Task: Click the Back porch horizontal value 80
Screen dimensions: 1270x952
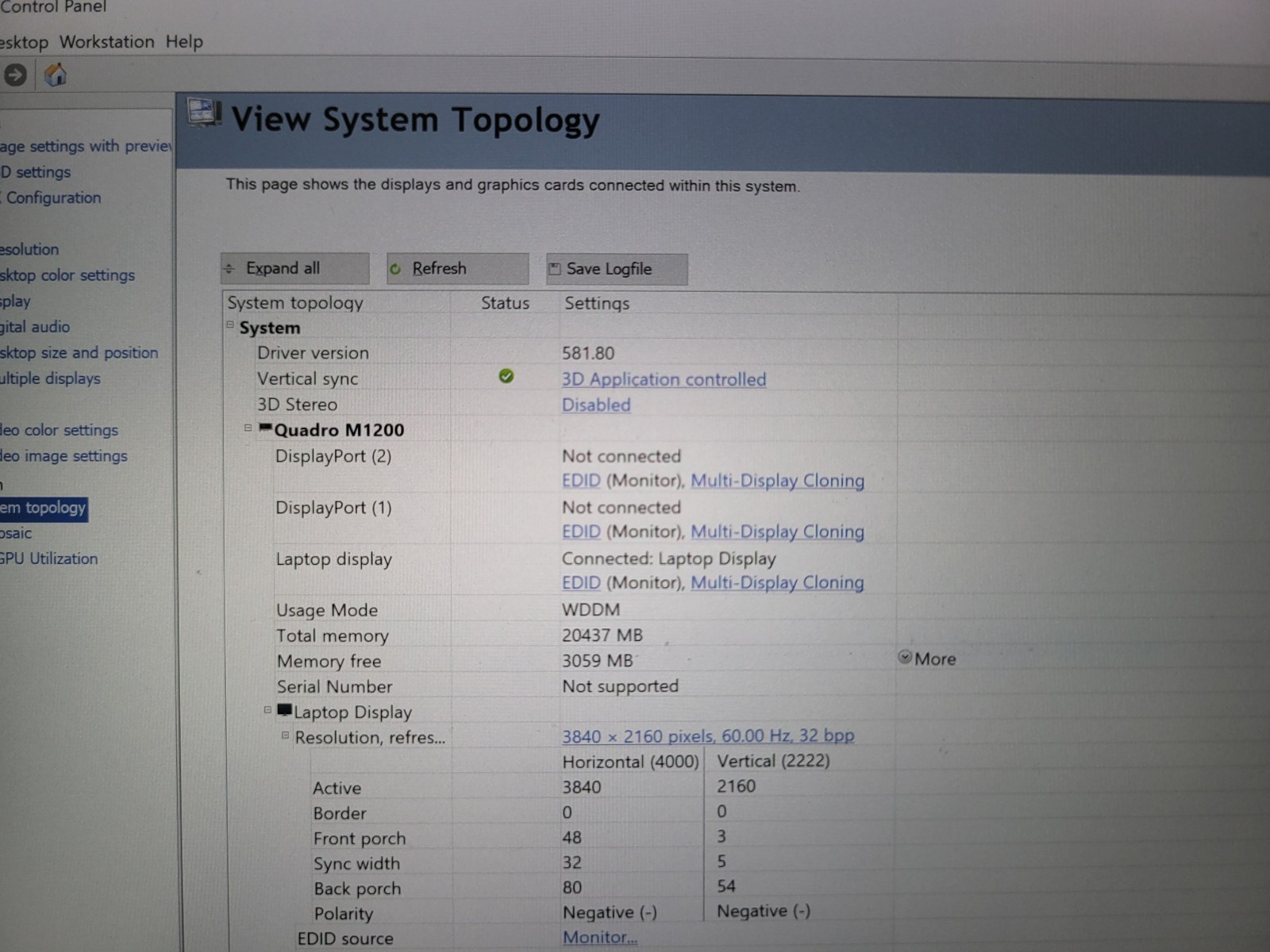Action: coord(572,887)
